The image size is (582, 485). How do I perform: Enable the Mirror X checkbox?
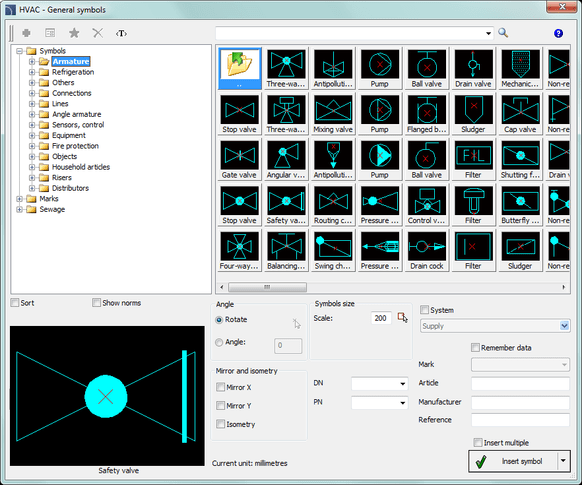pos(220,387)
